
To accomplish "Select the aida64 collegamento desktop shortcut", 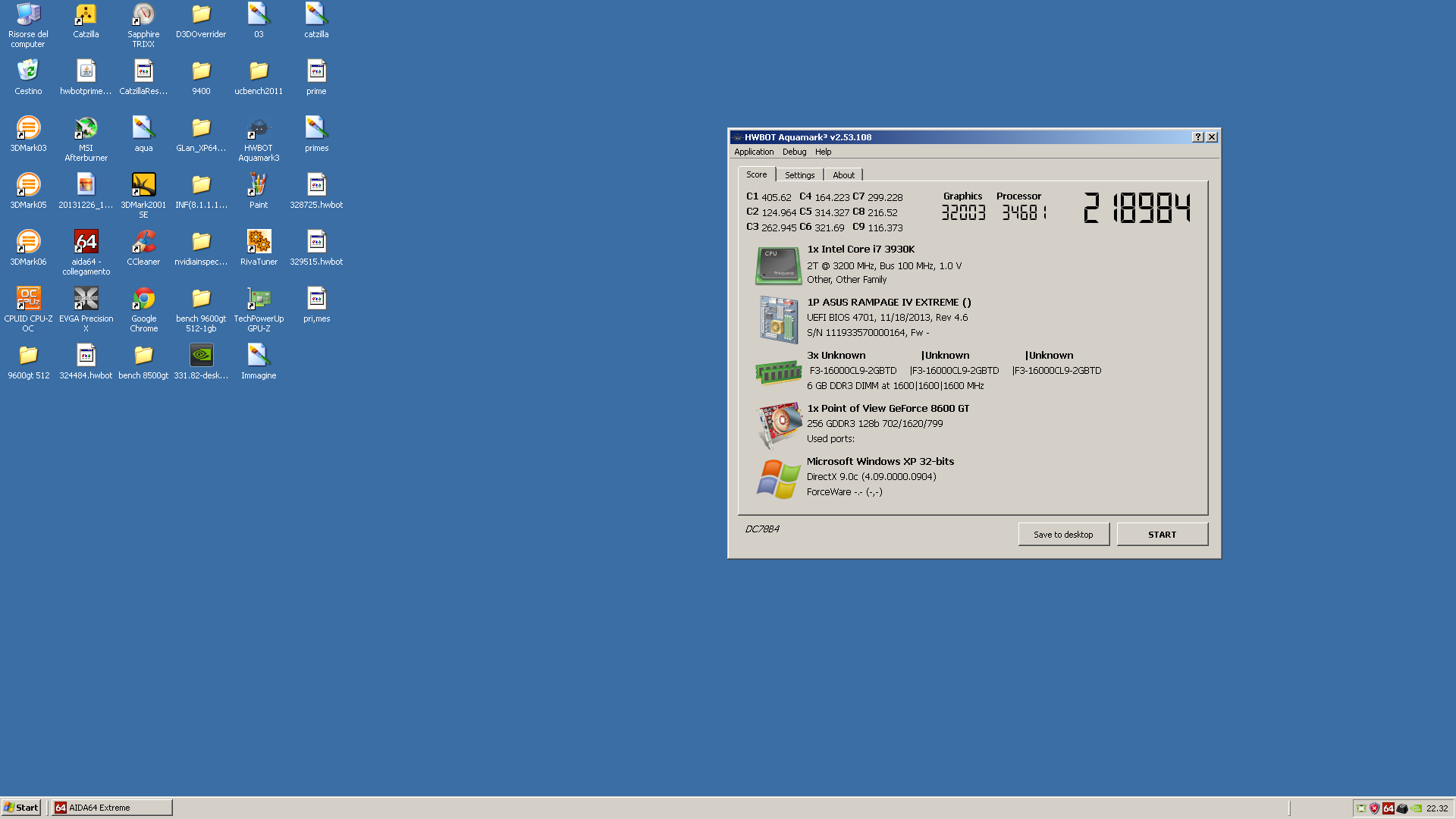I will (86, 253).
